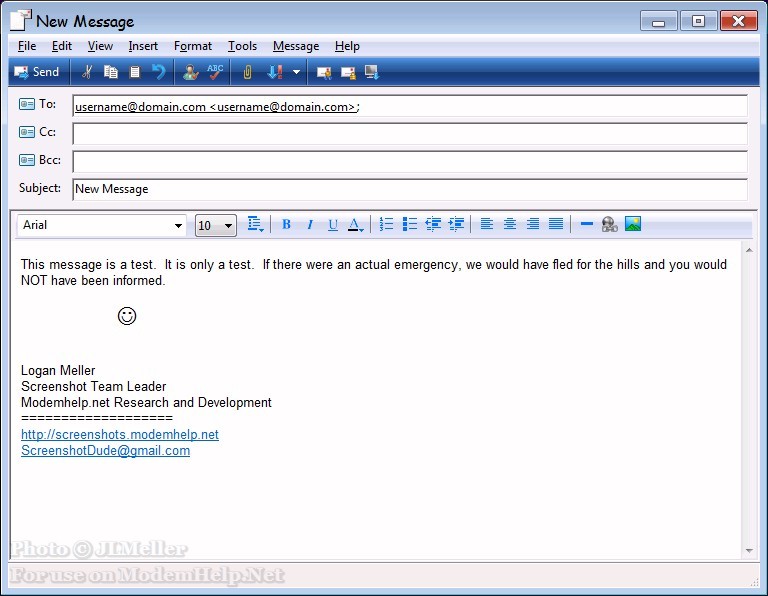Click the Check Names icon
This screenshot has width=768, height=596.
click(x=191, y=72)
